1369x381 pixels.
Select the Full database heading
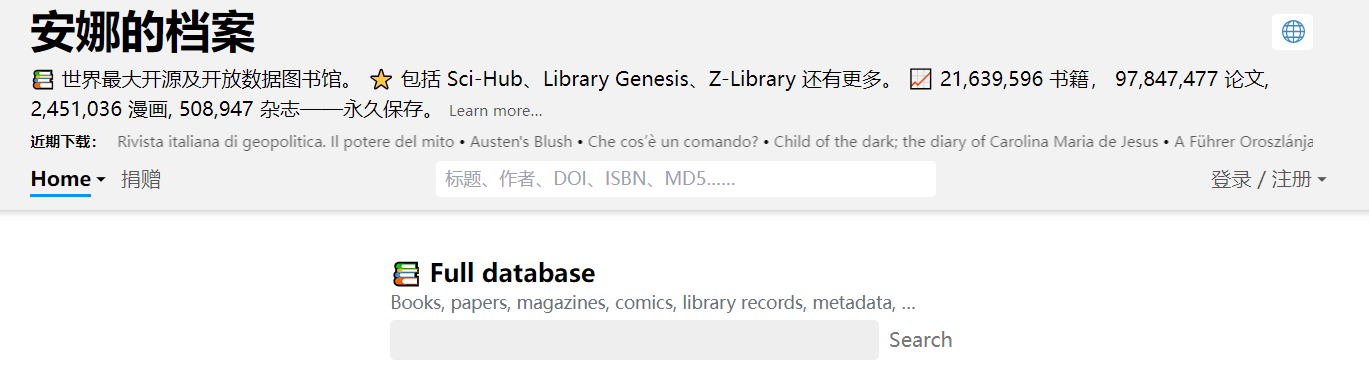512,273
